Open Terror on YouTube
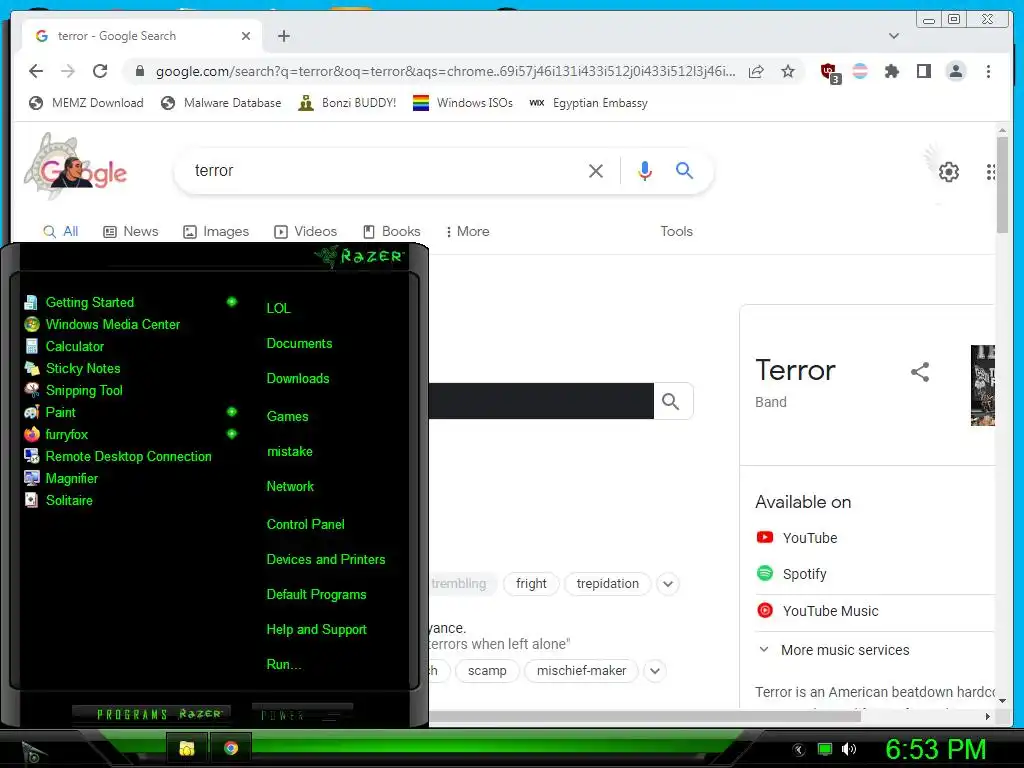The width and height of the screenshot is (1024, 768). (797, 537)
